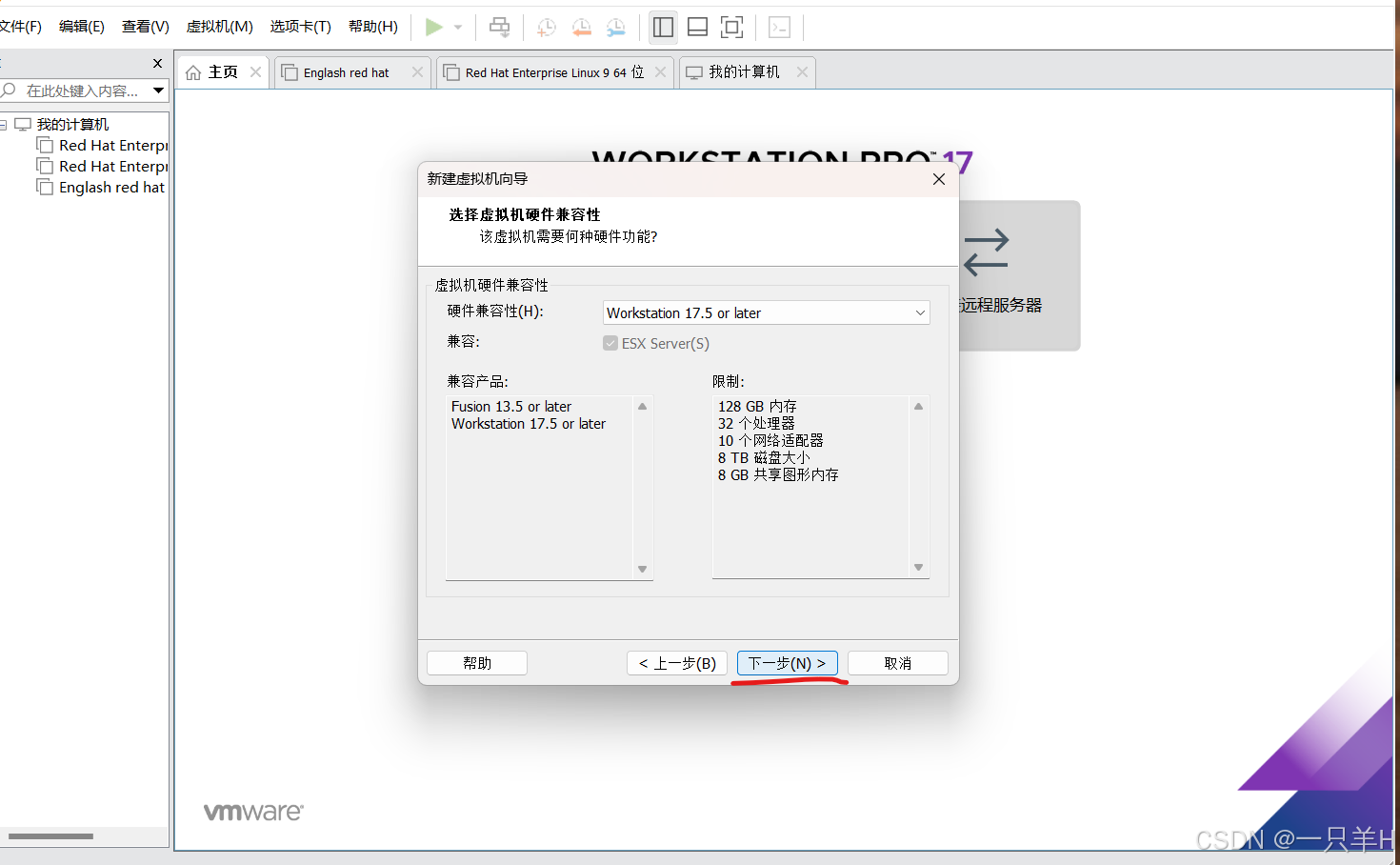Close the Red Hat Enterprise Linux 9 tab

[660, 72]
